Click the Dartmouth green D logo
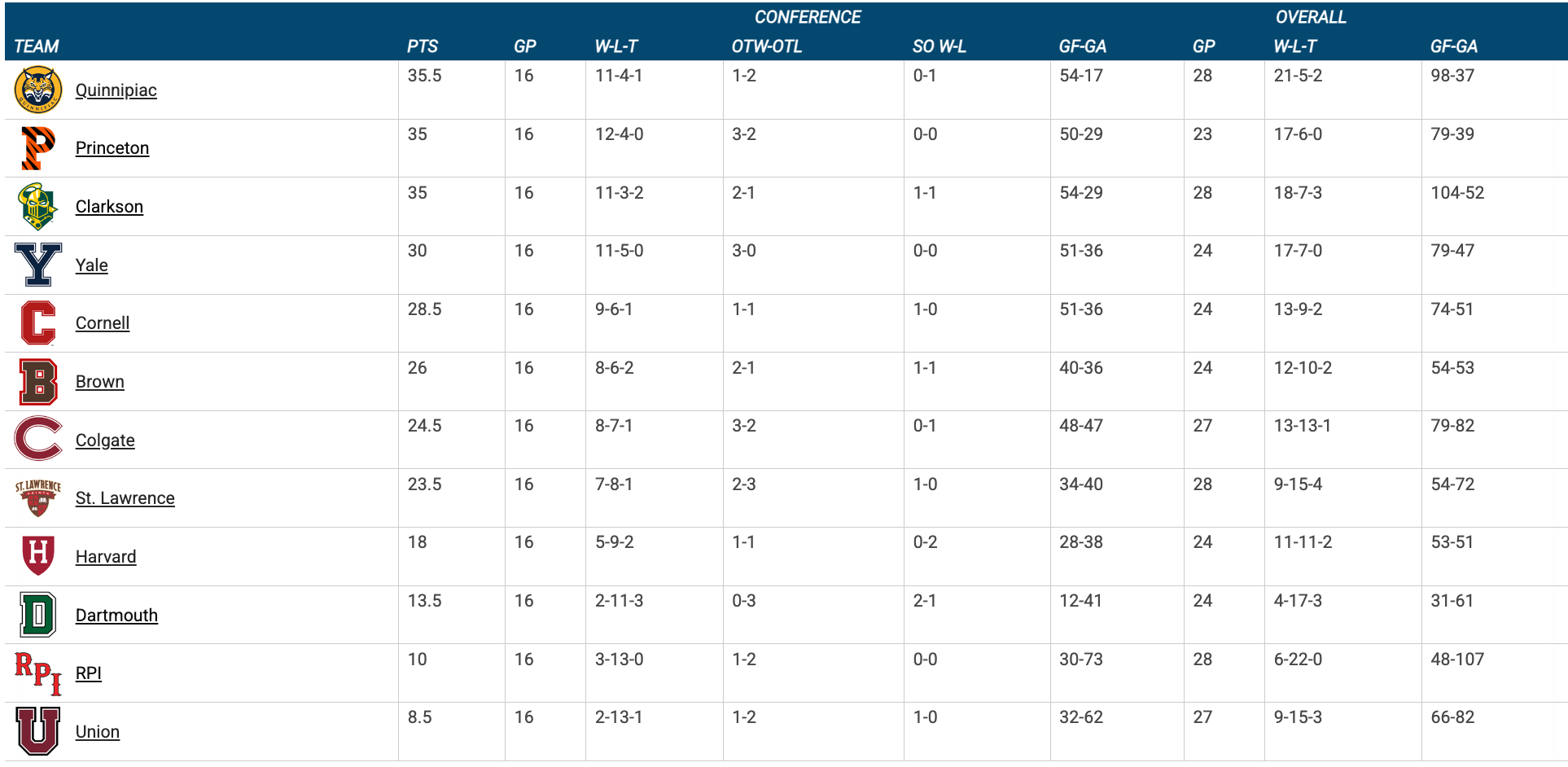Viewport: 1568px width, 767px height. click(x=38, y=615)
